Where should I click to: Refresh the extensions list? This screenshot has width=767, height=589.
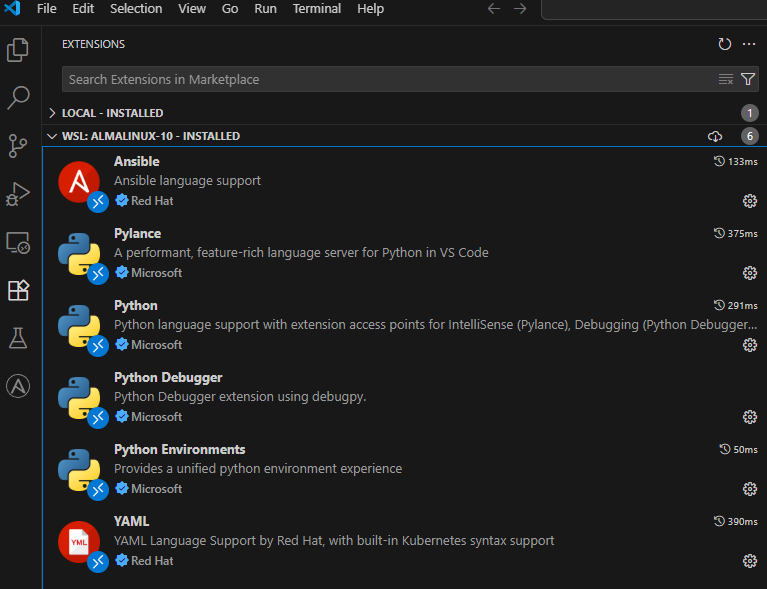click(x=724, y=44)
